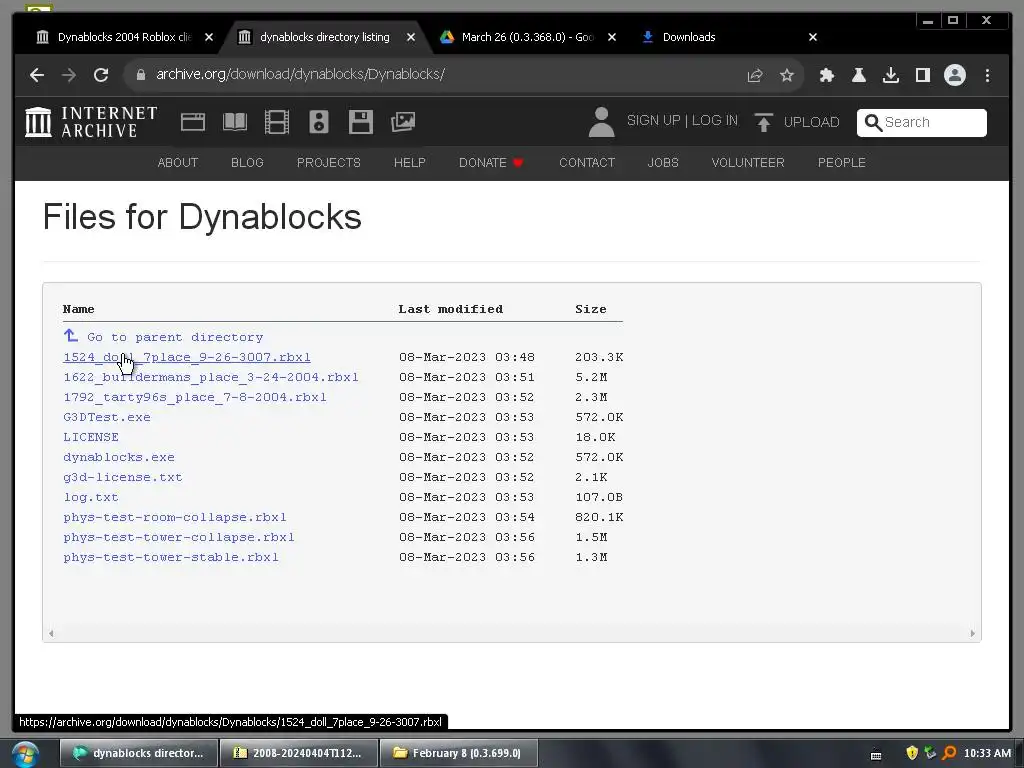The height and width of the screenshot is (768, 1024).
Task: Click the Internet Archive logo
Action: pos(91,122)
